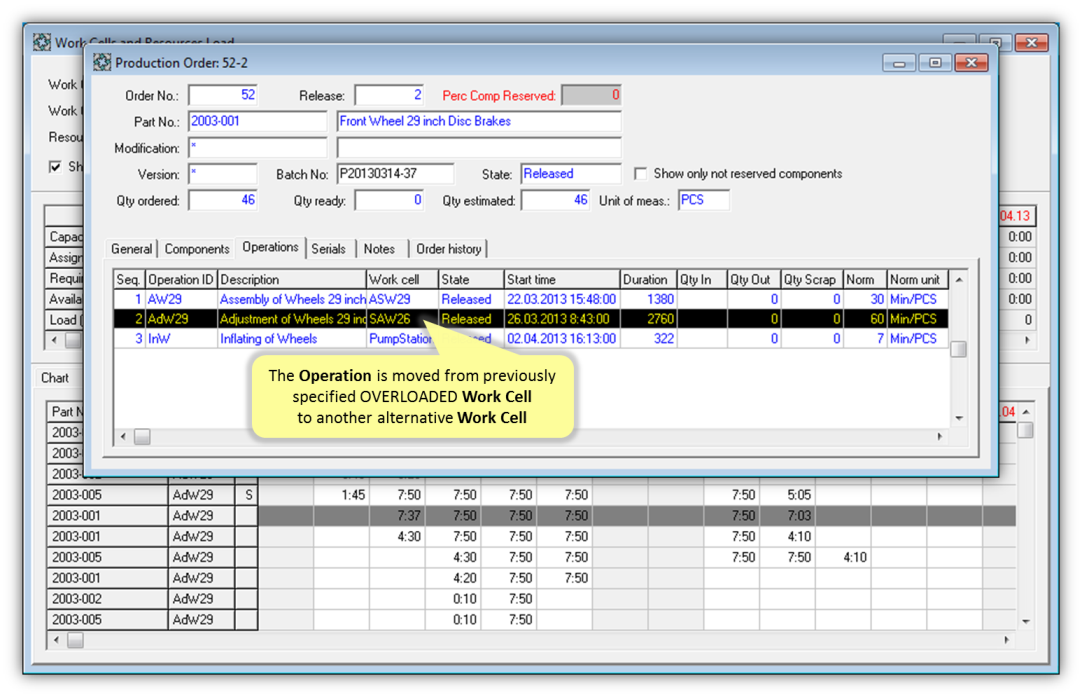Image resolution: width=1082 pixels, height=697 pixels.
Task: Click the State field showing Released
Action: [571, 174]
